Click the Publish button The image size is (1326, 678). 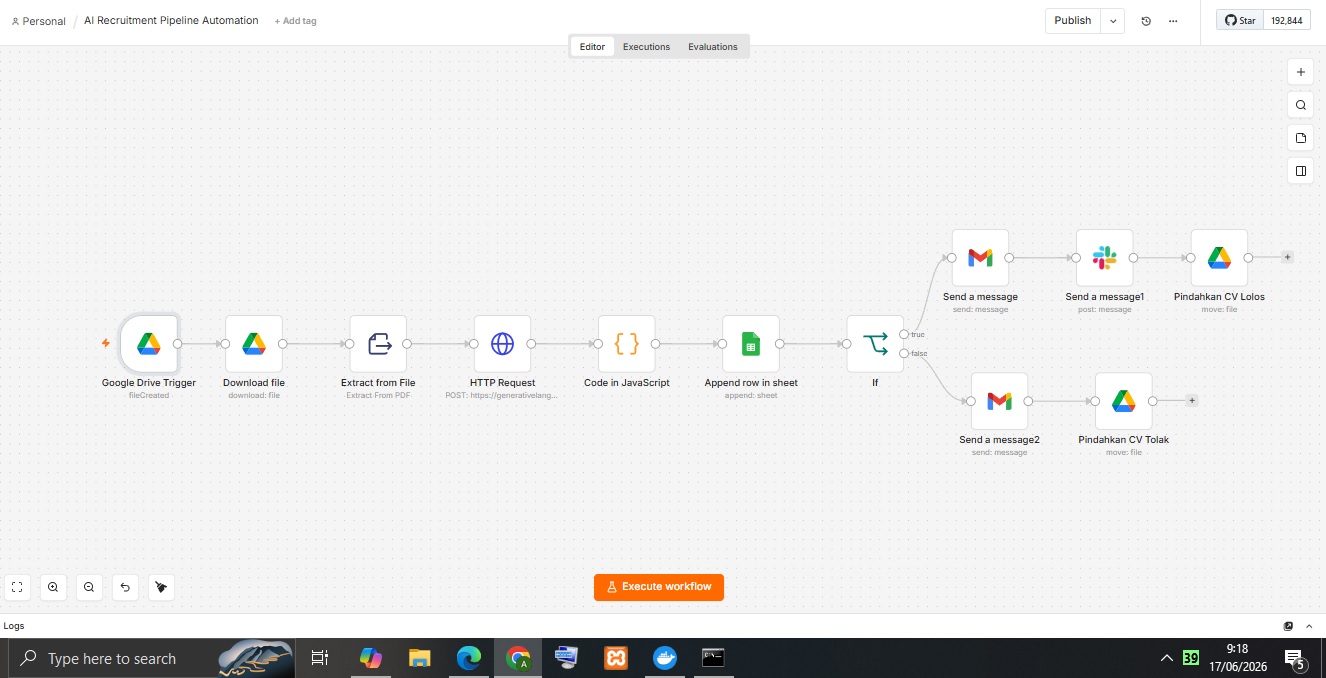[x=1073, y=20]
